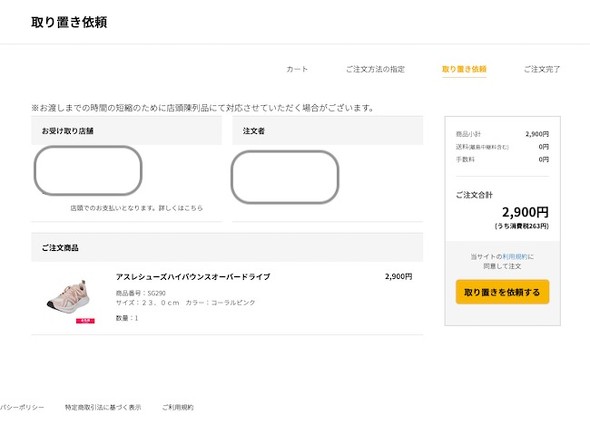The image size is (590, 424).
Task: Open product name アスレシューズハイバウンスオーバードライブ
Action: [x=193, y=277]
